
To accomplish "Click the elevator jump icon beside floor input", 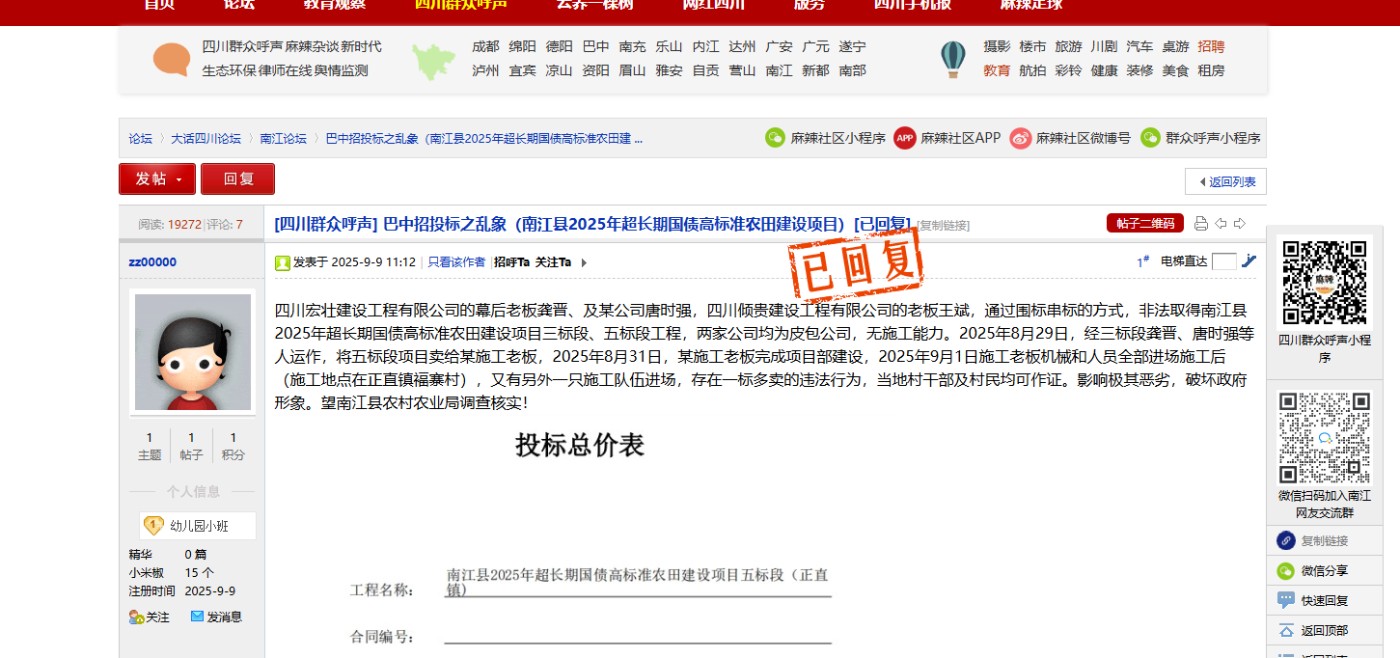I will point(1249,261).
